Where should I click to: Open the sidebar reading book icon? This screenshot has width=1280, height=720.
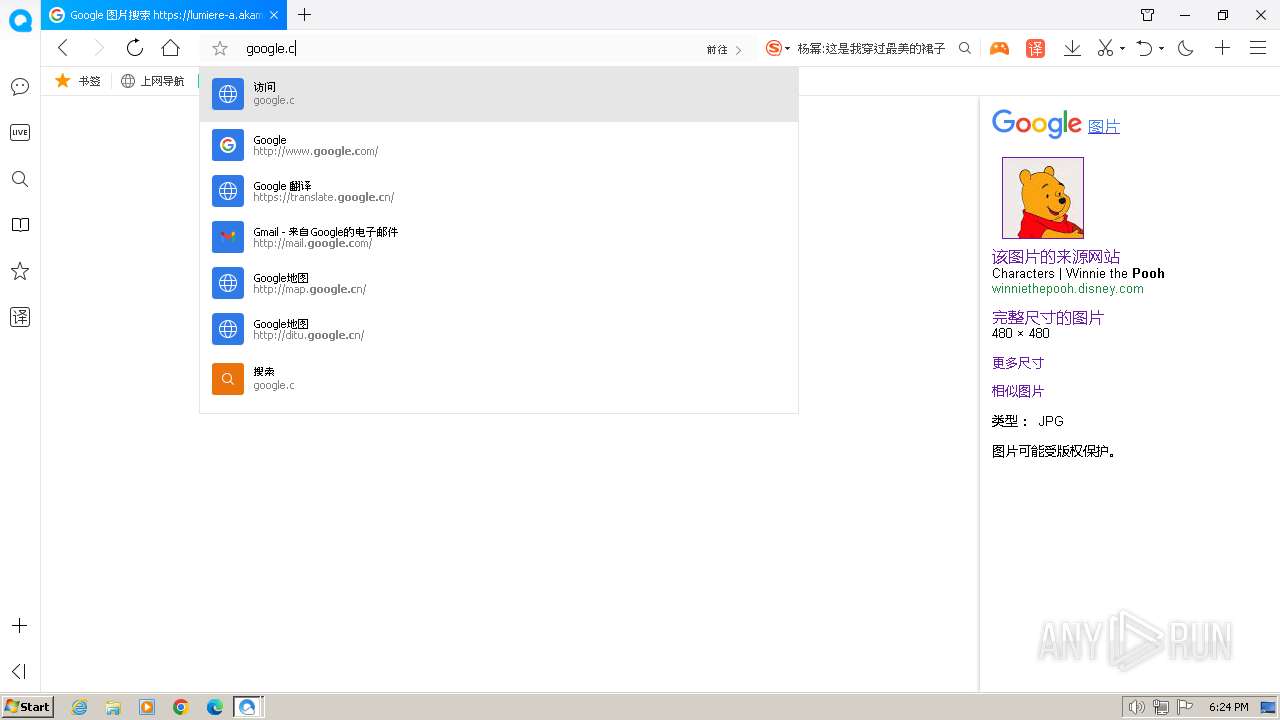(20, 225)
